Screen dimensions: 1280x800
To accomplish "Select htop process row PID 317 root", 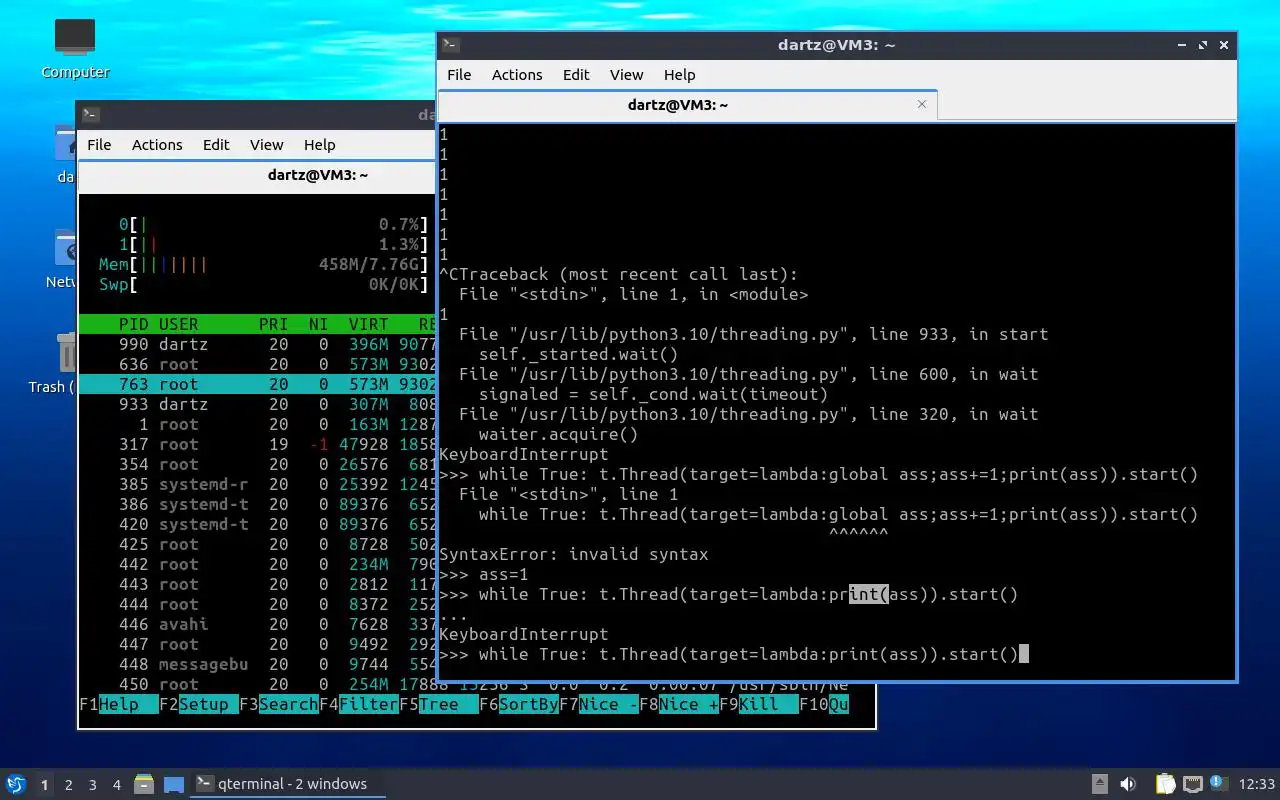I will pos(258,444).
